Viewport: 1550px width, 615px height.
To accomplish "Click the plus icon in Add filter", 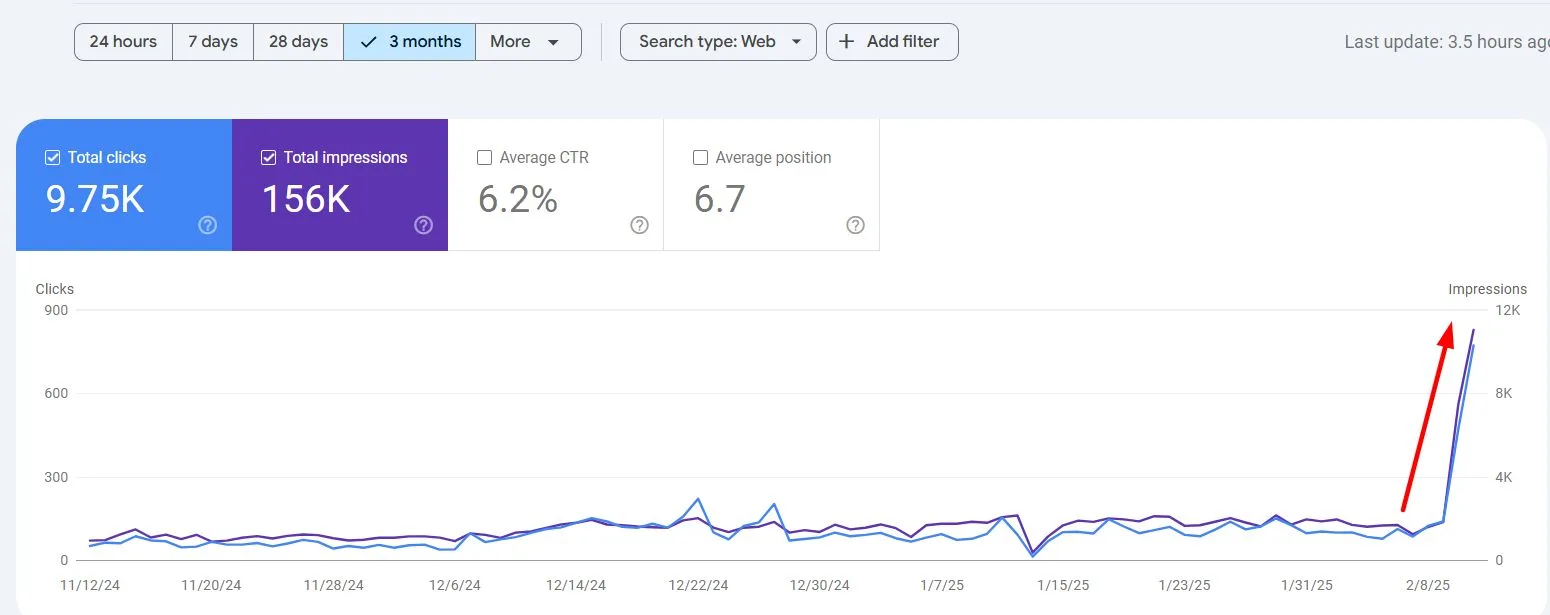I will tap(846, 41).
